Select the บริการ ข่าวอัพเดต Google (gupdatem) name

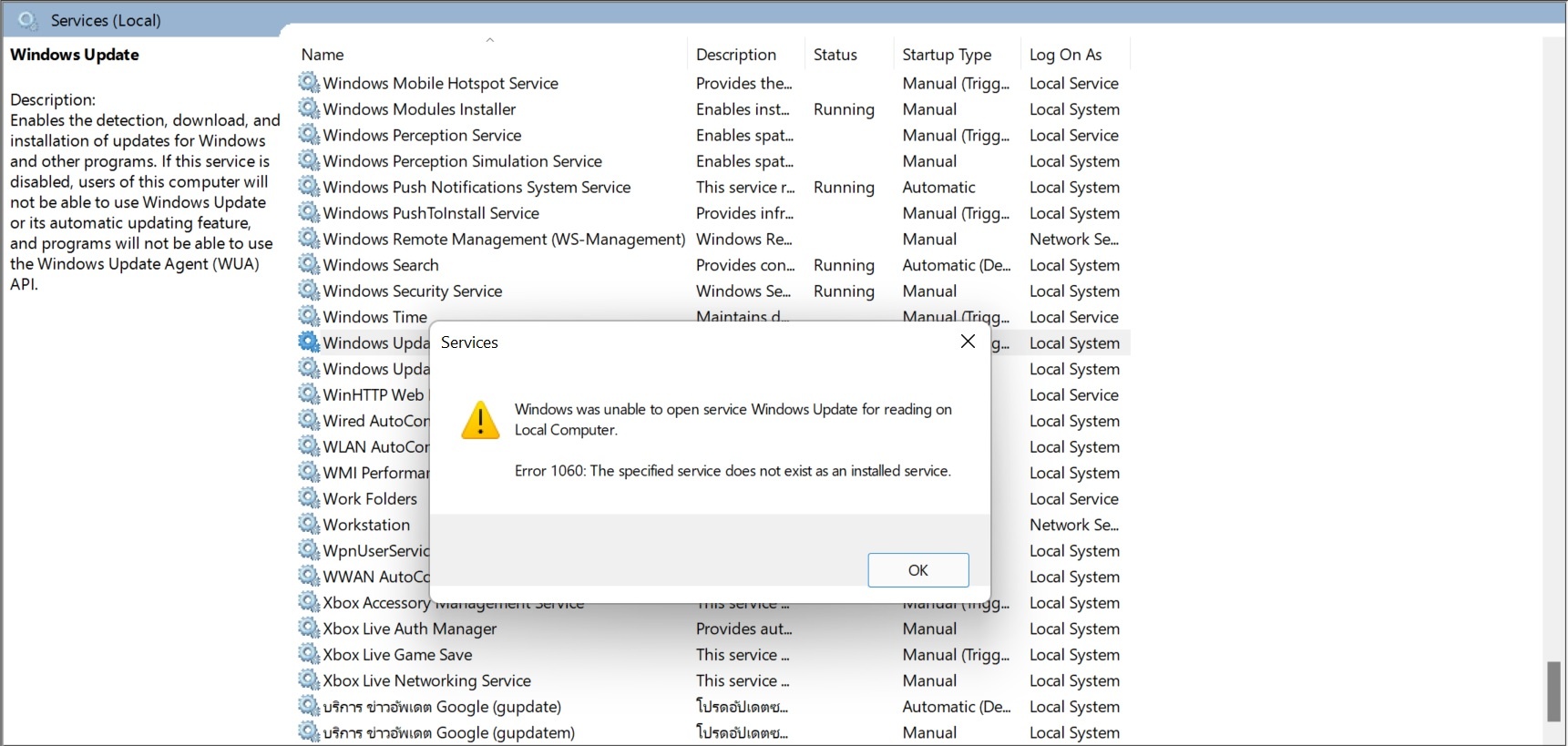(x=449, y=732)
